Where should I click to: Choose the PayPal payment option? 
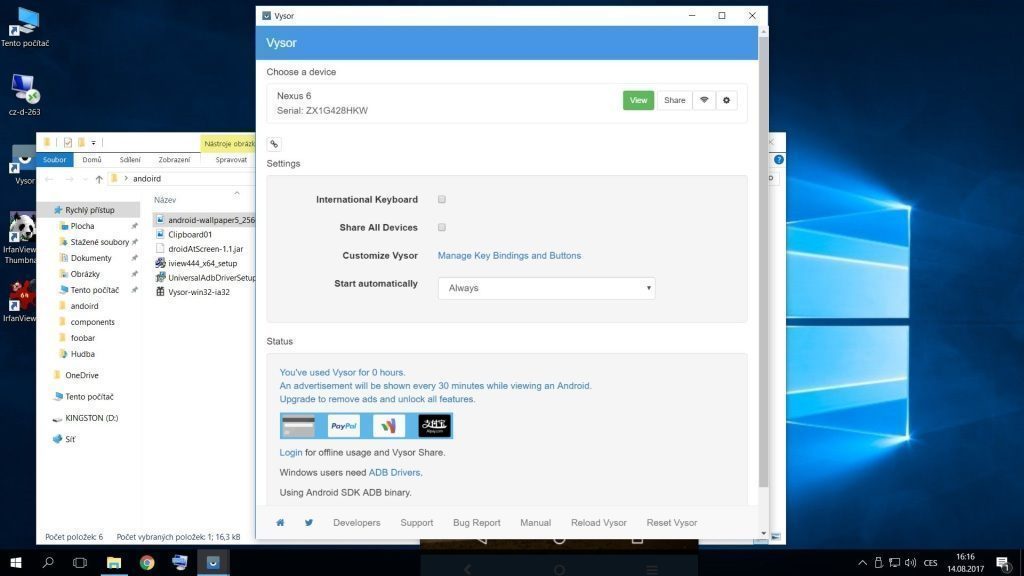[344, 426]
